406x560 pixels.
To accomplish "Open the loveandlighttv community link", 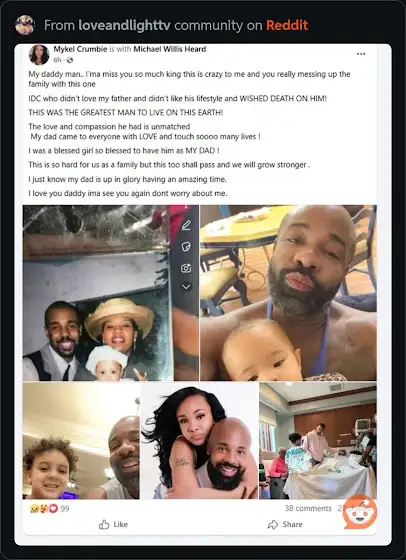I will [x=124, y=25].
